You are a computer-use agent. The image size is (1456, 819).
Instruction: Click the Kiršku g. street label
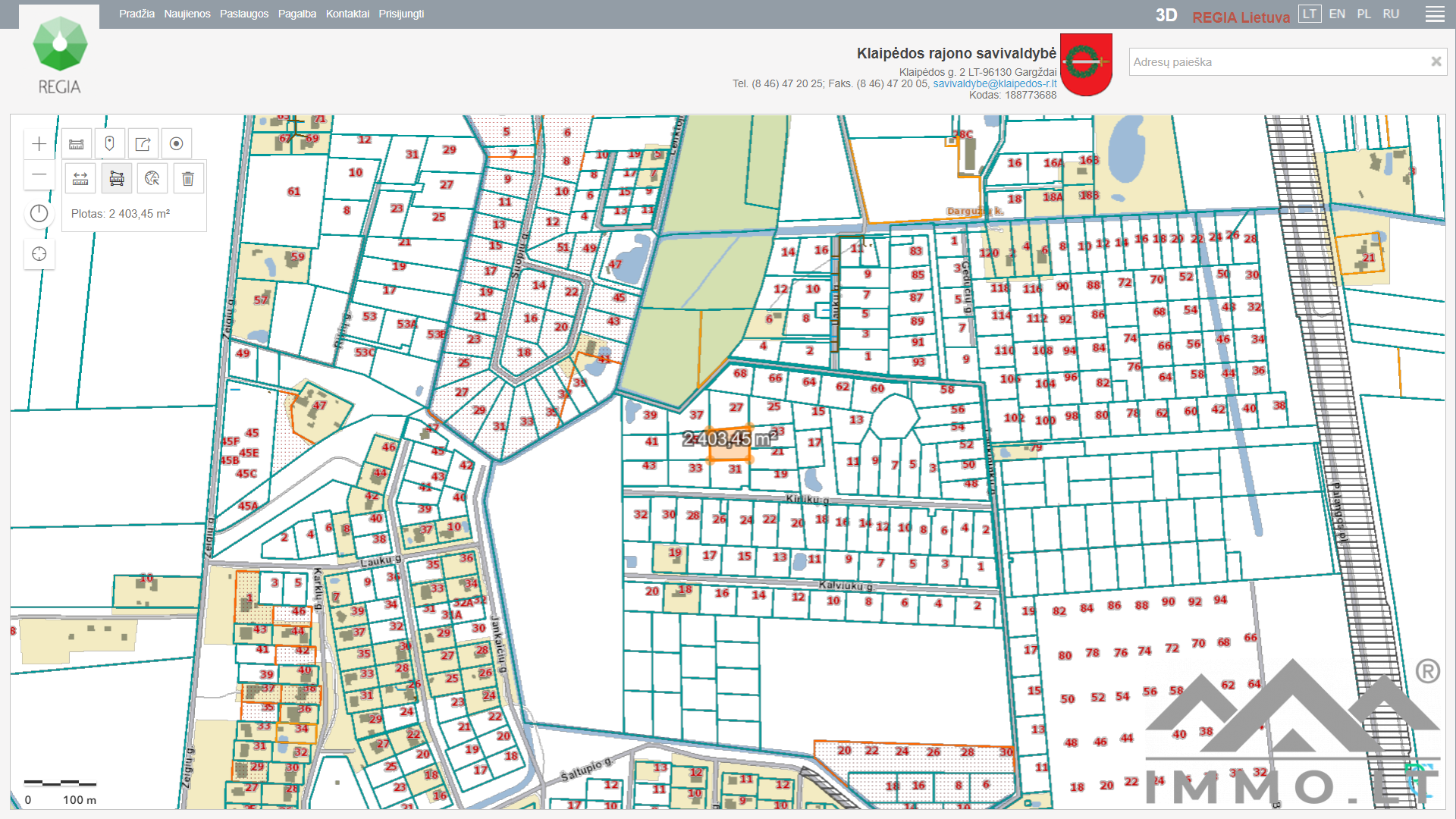(x=807, y=499)
